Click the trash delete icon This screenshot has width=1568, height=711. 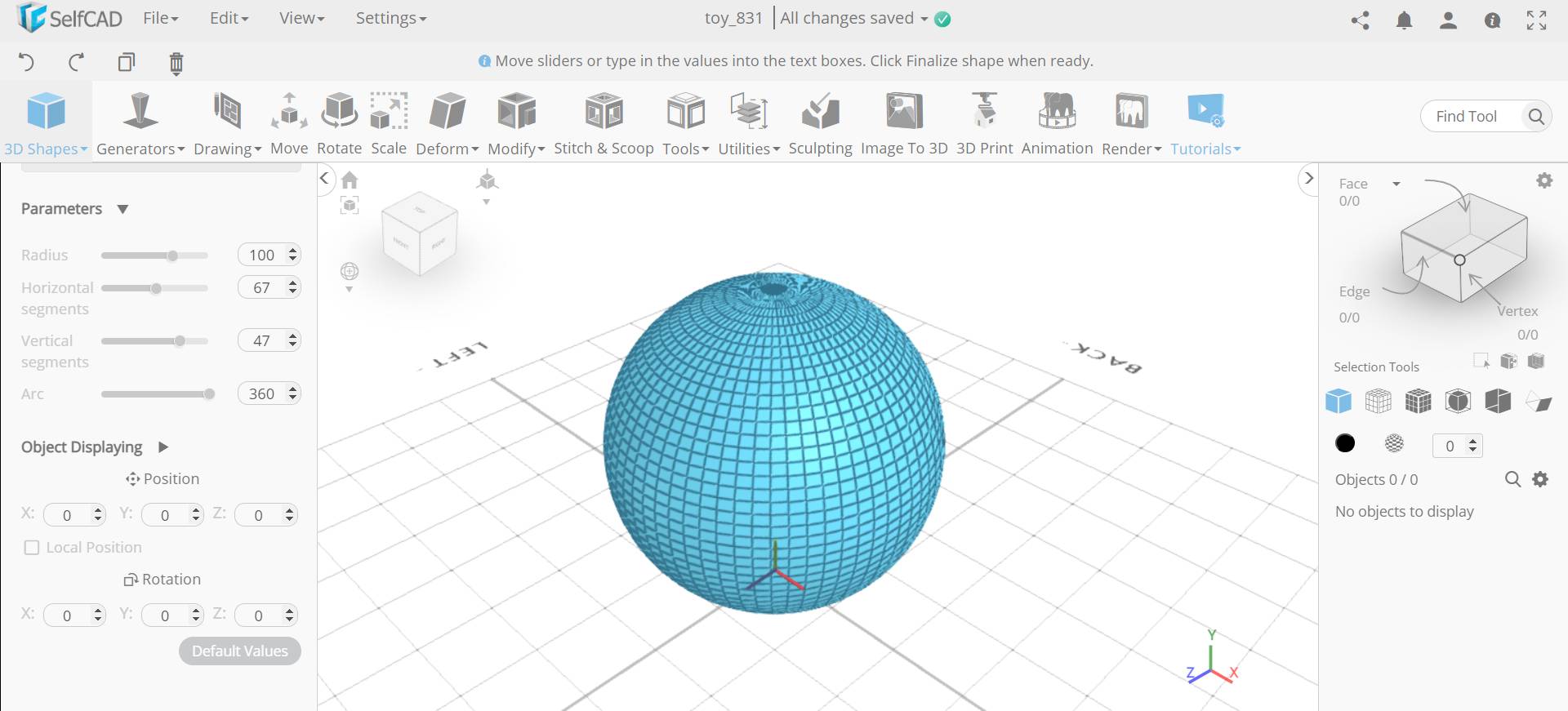[x=176, y=63]
